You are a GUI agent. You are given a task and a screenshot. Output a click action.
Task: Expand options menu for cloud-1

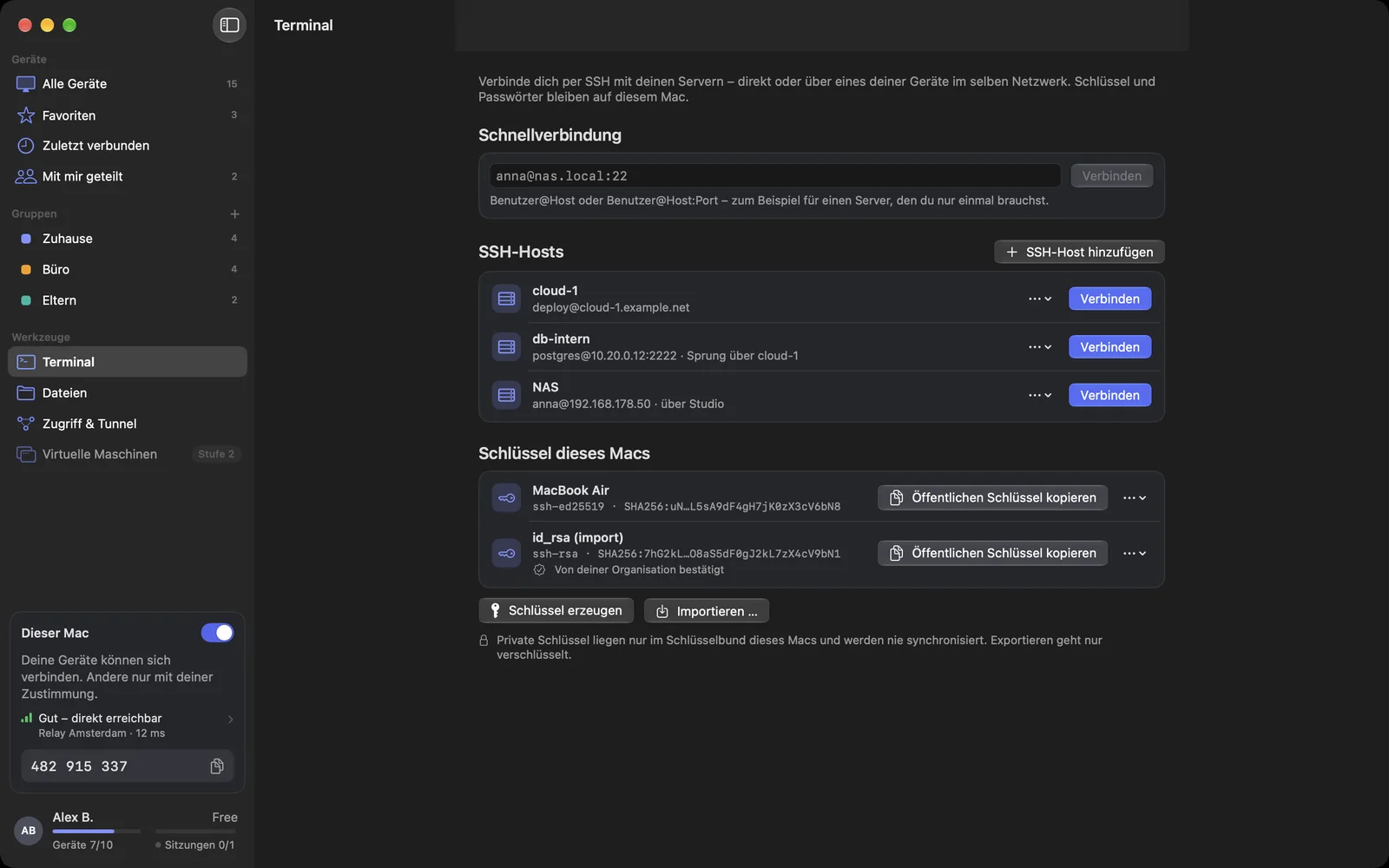(x=1040, y=299)
